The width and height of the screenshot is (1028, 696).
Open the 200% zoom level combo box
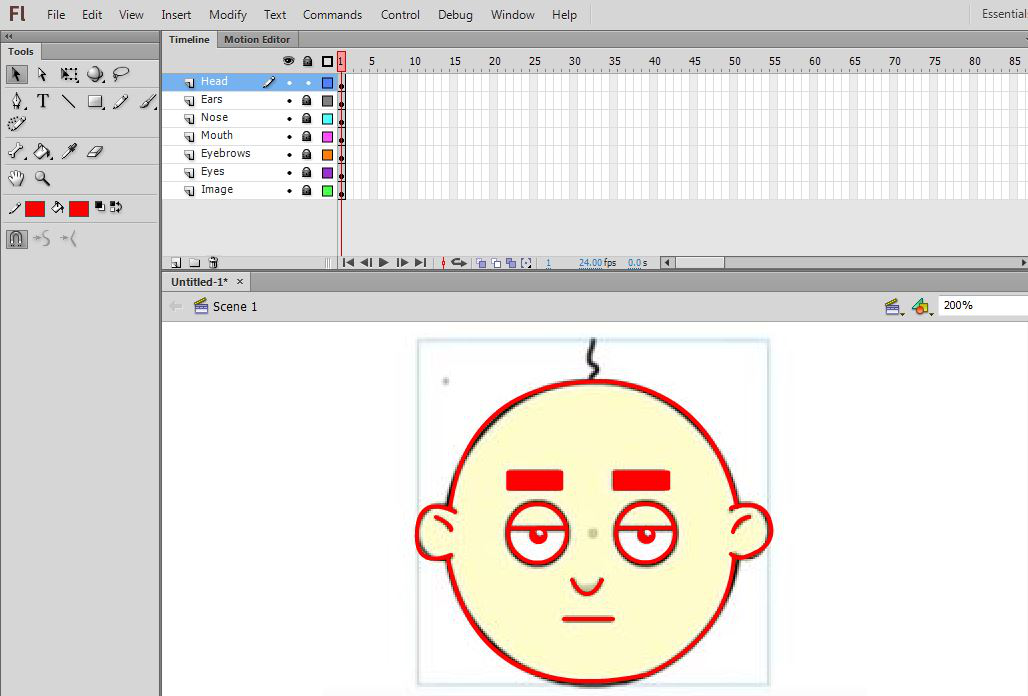click(x=980, y=305)
